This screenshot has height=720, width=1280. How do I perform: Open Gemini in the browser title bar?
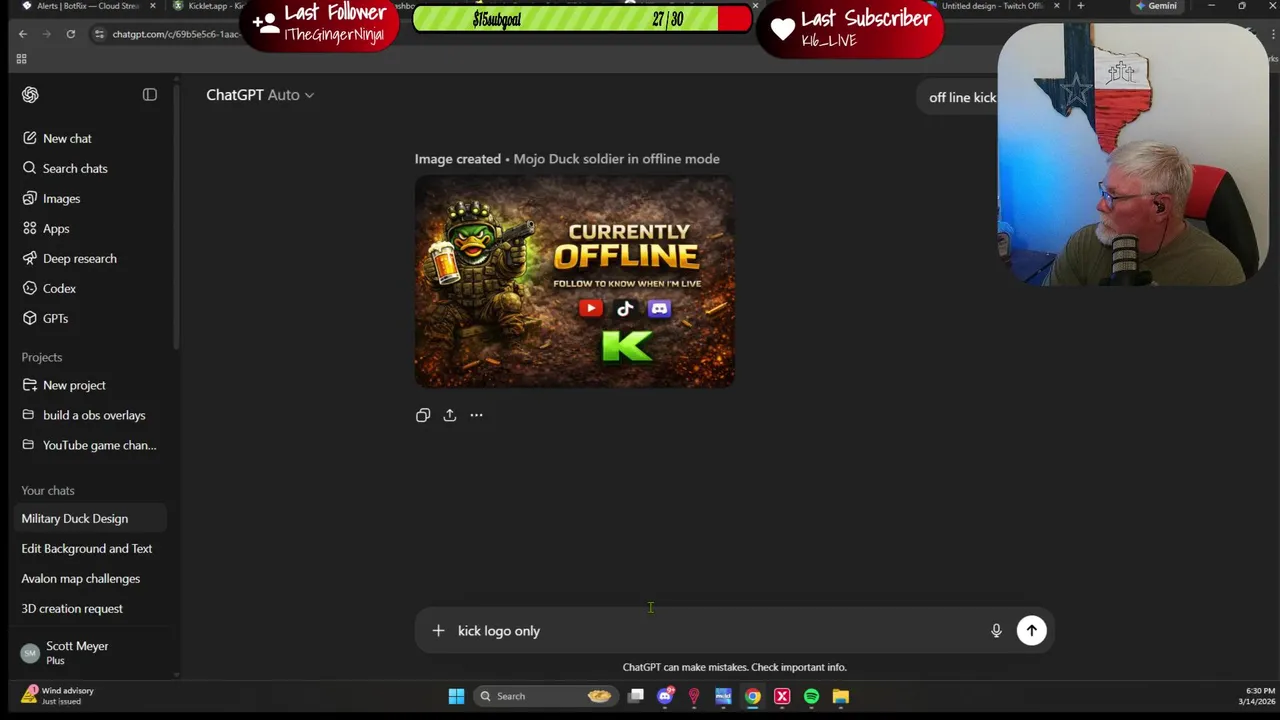(x=1157, y=6)
